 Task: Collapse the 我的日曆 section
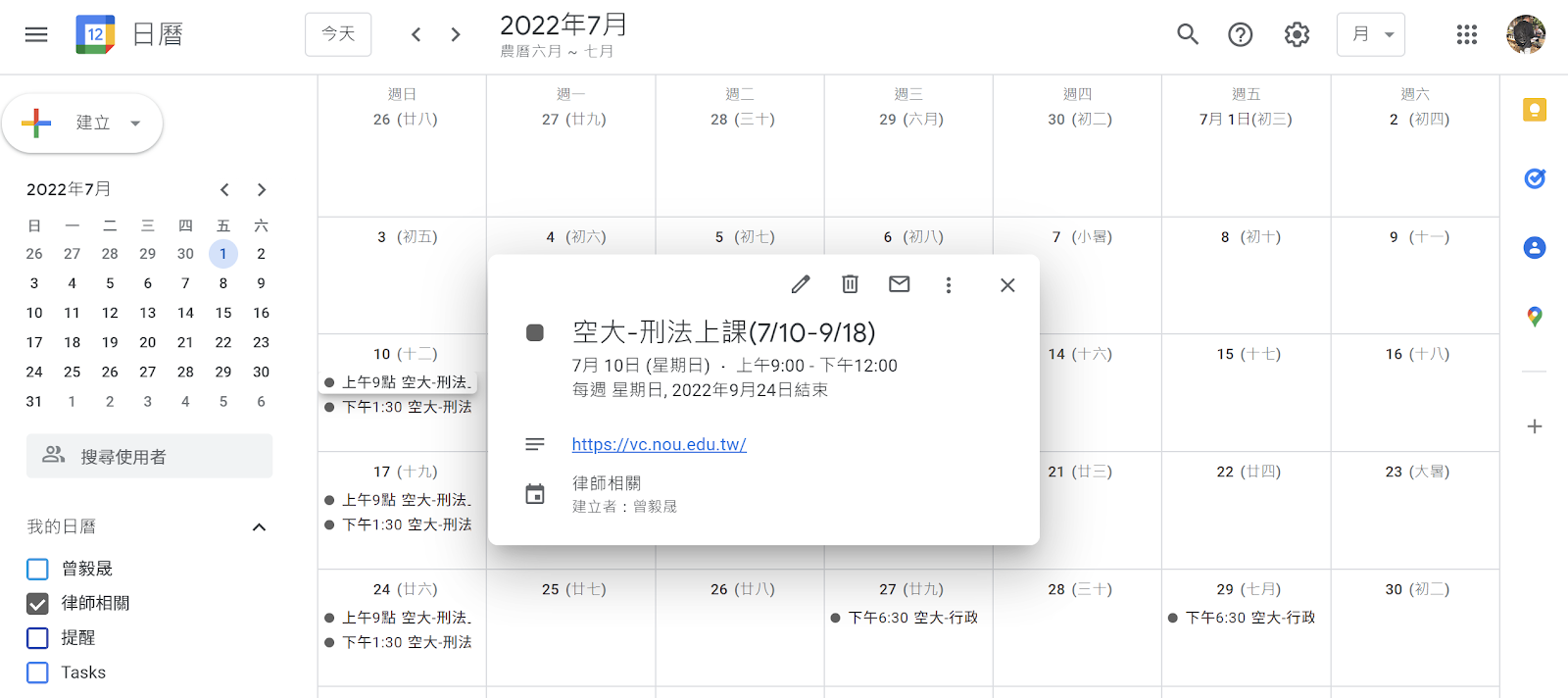click(x=259, y=527)
